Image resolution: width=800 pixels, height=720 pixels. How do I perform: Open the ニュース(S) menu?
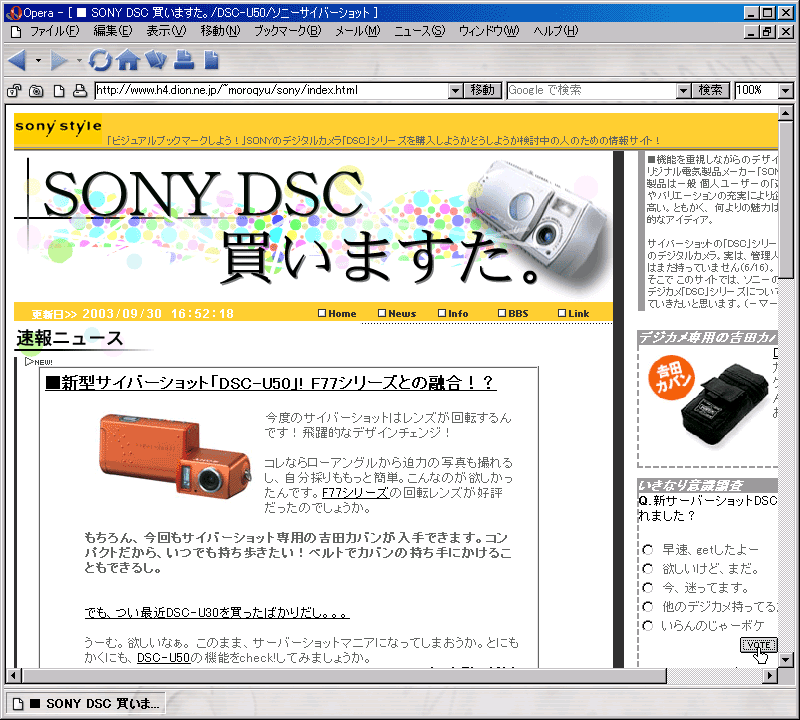tap(419, 32)
